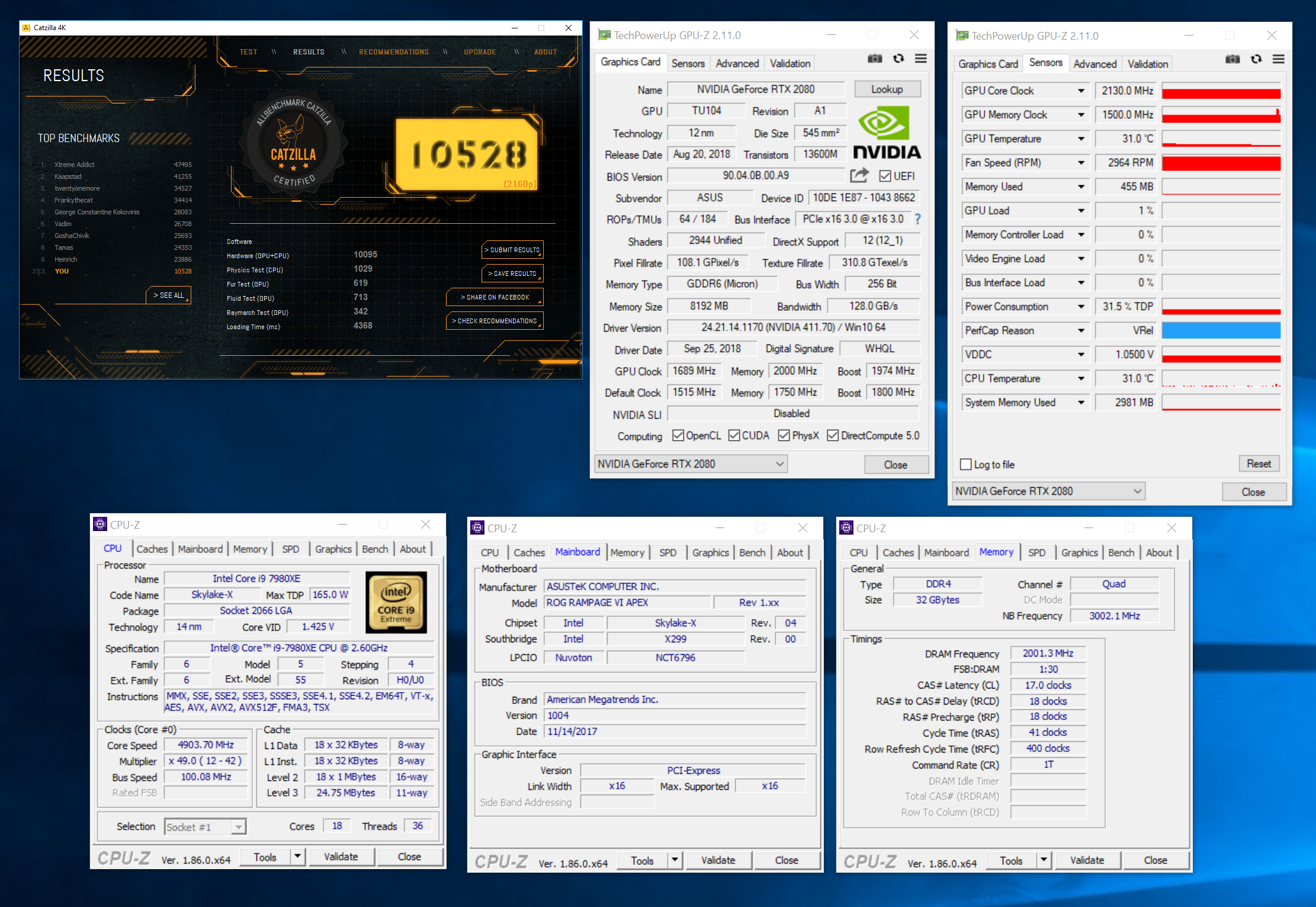Toggle CUDA computing checkbox
Image resolution: width=1316 pixels, height=907 pixels.
coord(734,435)
